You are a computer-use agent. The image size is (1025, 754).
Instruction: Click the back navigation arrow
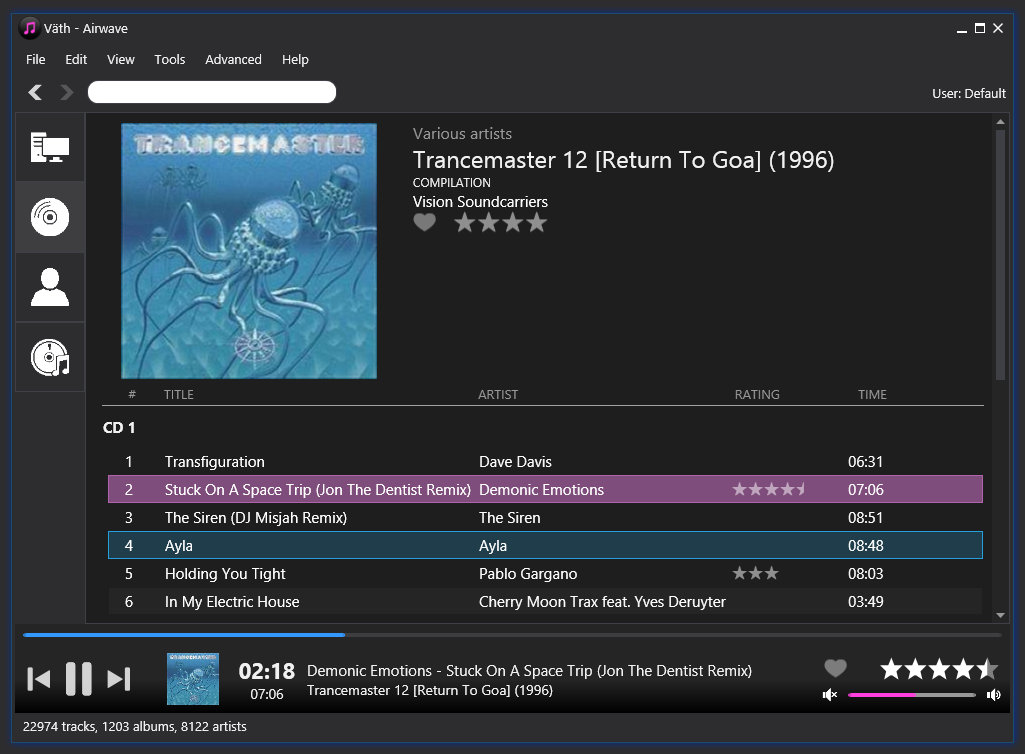(35, 93)
